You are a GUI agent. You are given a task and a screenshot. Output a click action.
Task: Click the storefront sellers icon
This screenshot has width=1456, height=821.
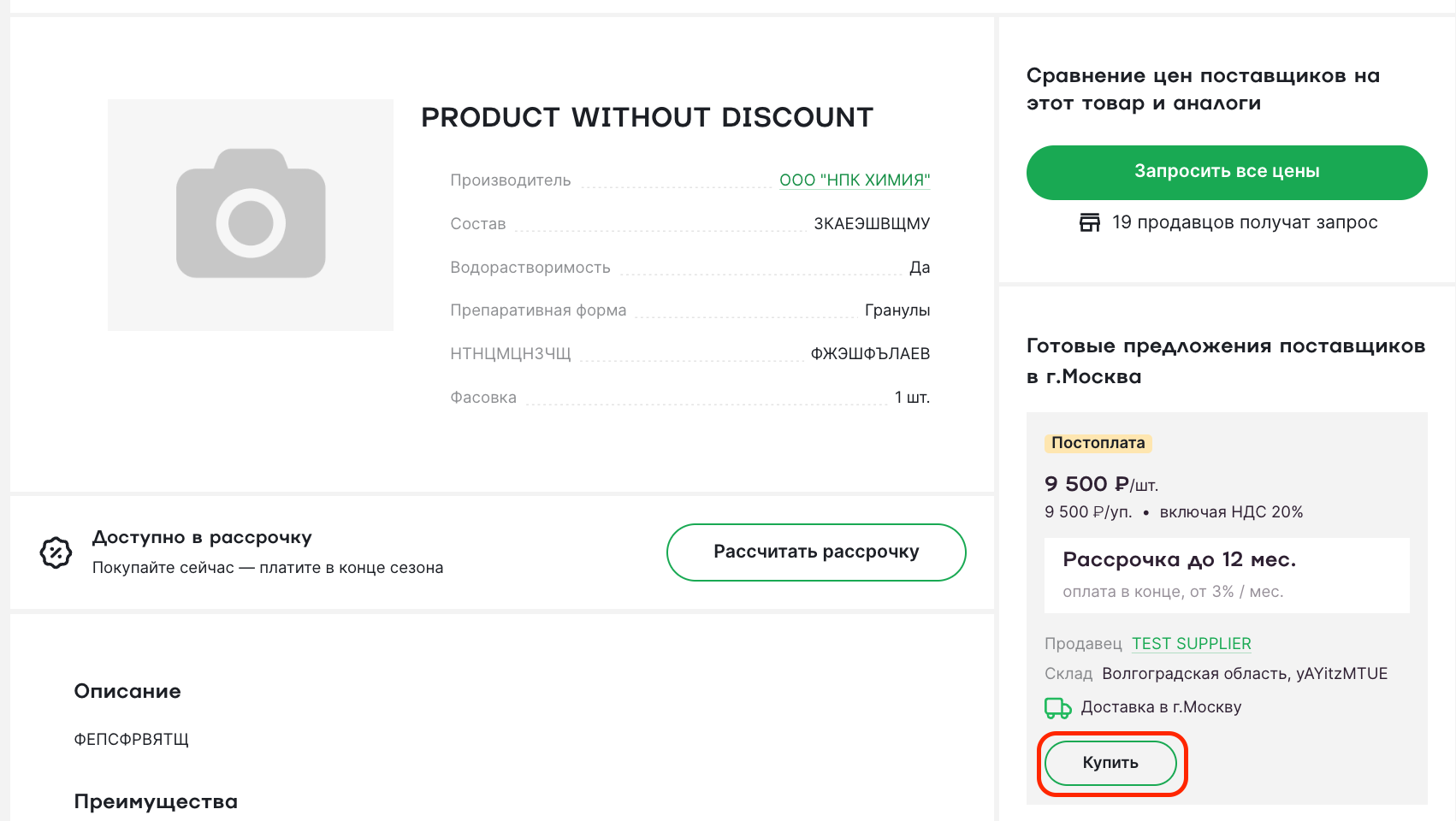[x=1090, y=222]
